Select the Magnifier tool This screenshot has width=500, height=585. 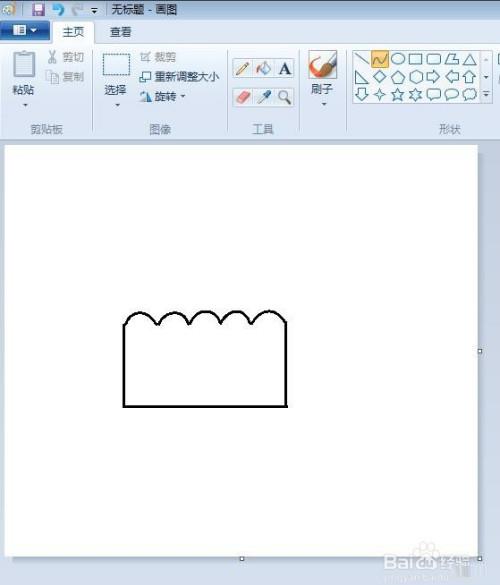284,97
